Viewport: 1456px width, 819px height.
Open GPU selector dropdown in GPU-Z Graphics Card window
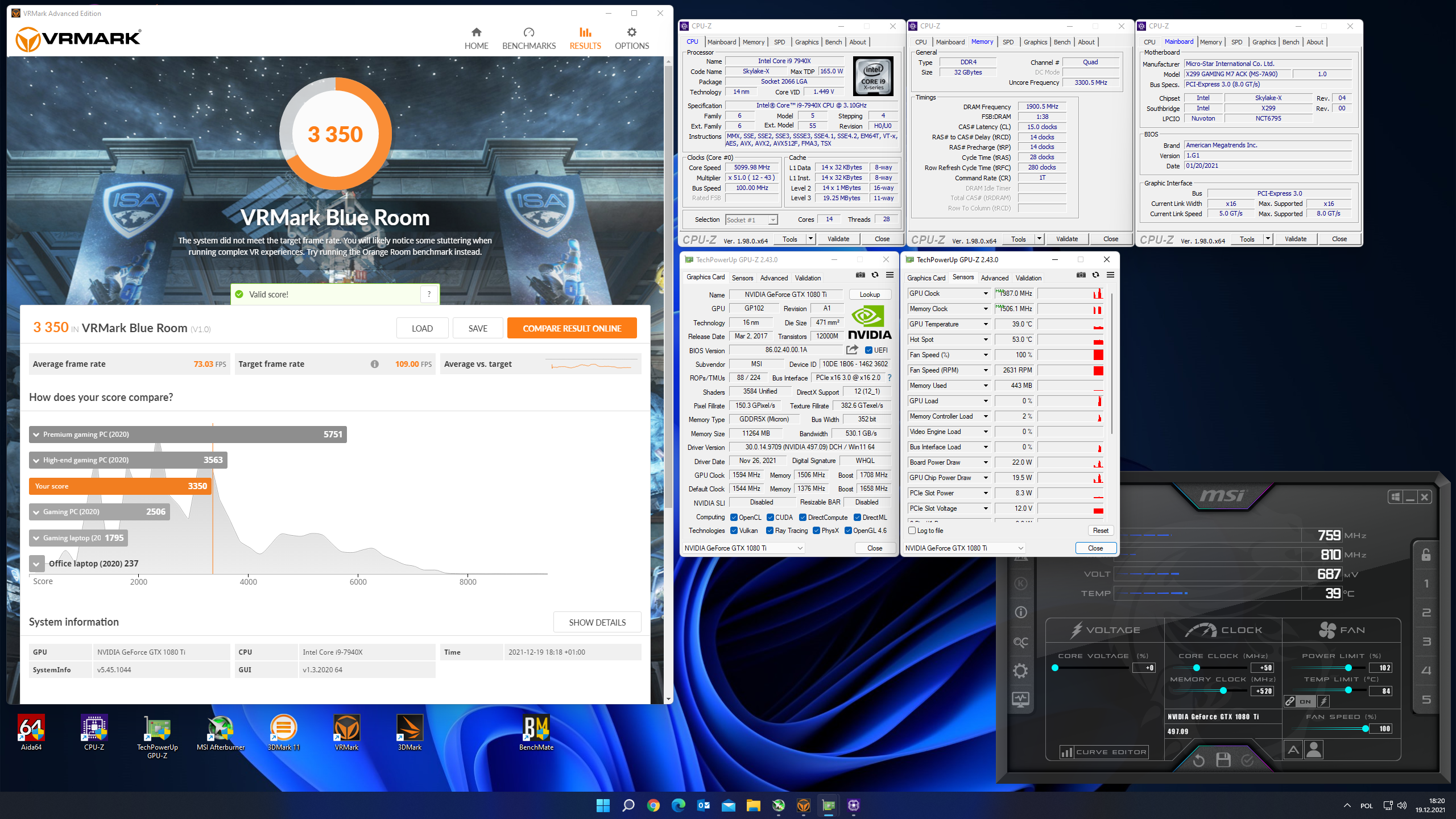click(743, 548)
